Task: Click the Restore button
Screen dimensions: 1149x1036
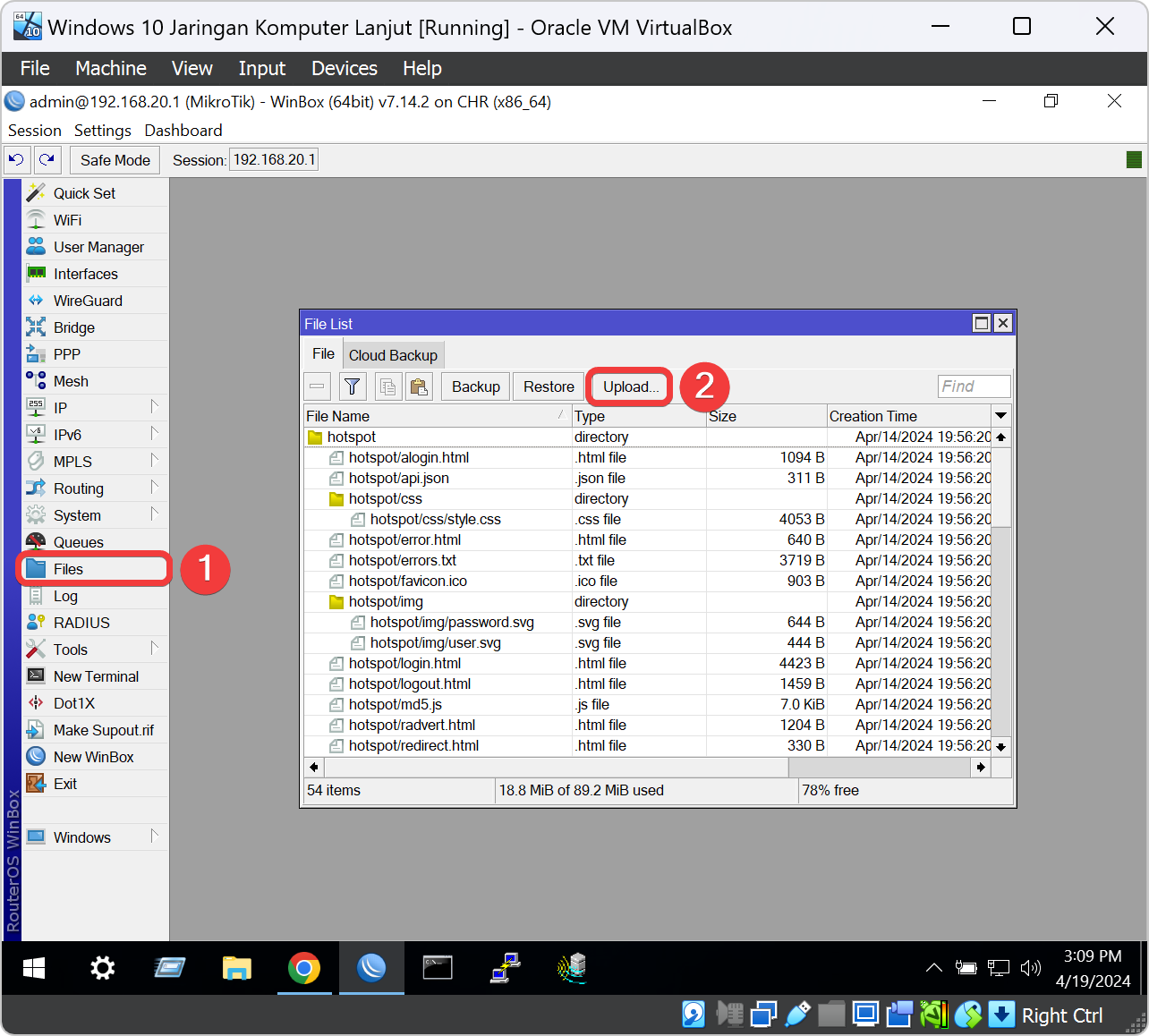Action: (549, 386)
